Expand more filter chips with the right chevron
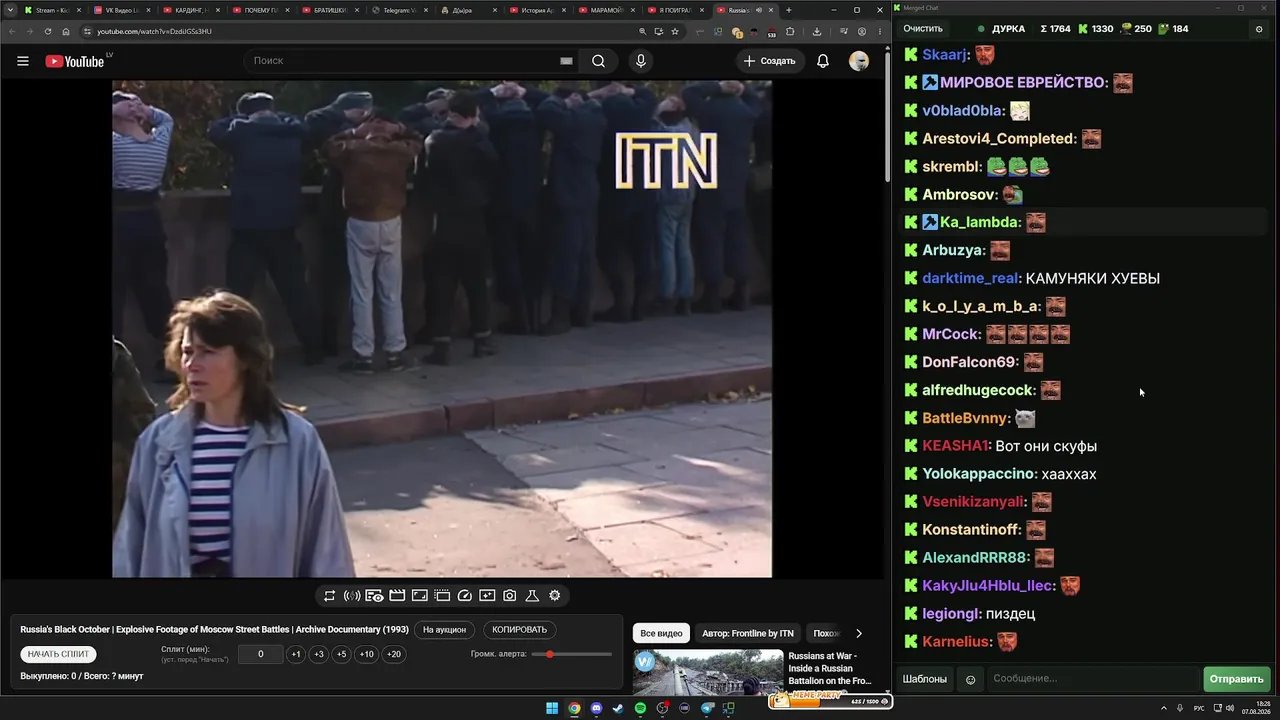This screenshot has height=720, width=1280. (858, 633)
